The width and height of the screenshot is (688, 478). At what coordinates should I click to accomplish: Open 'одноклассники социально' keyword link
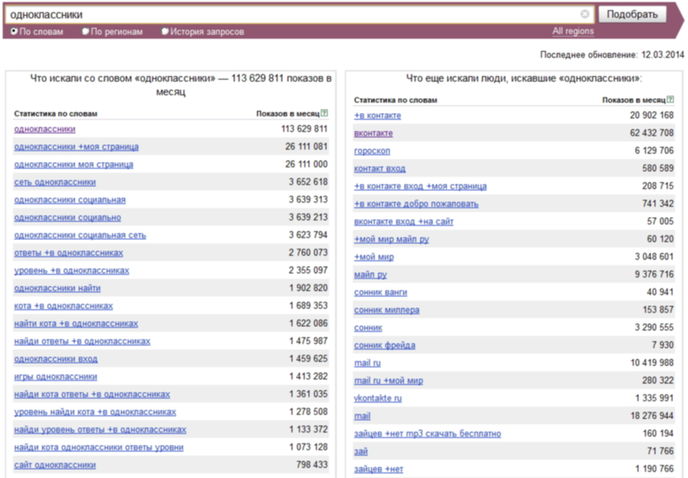click(x=68, y=217)
